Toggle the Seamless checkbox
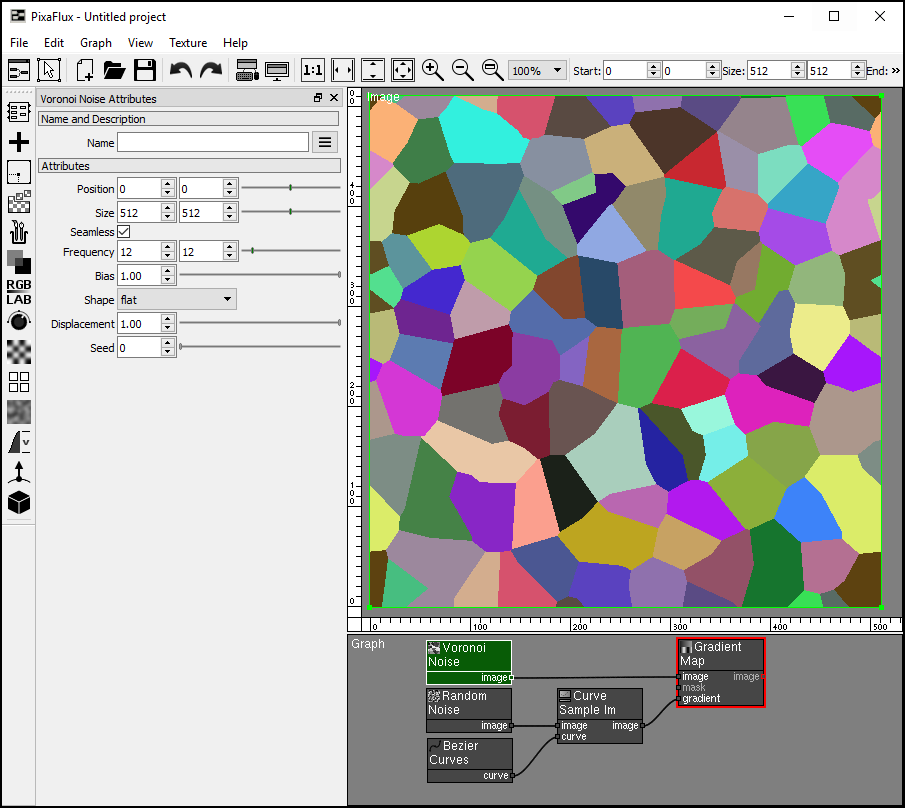Viewport: 905px width, 808px height. click(124, 232)
